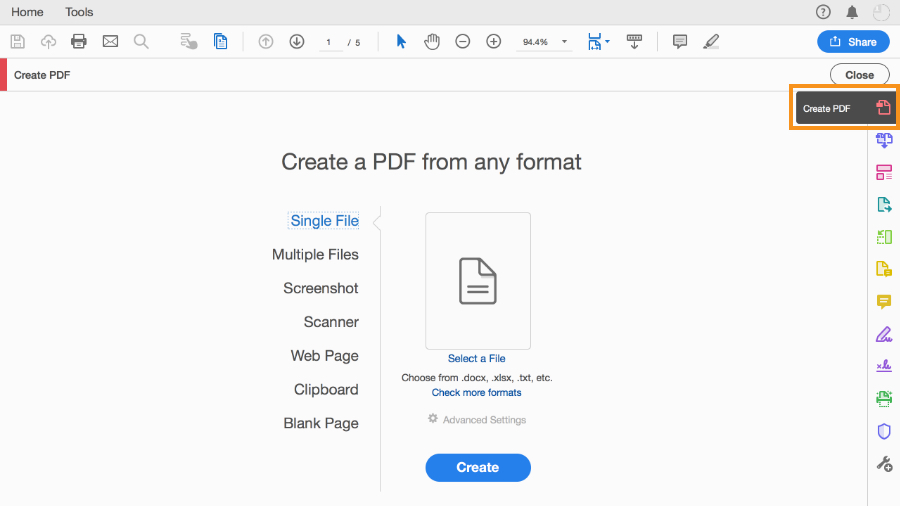The height and width of the screenshot is (506, 900).
Task: Click the blue Create button
Action: click(478, 468)
